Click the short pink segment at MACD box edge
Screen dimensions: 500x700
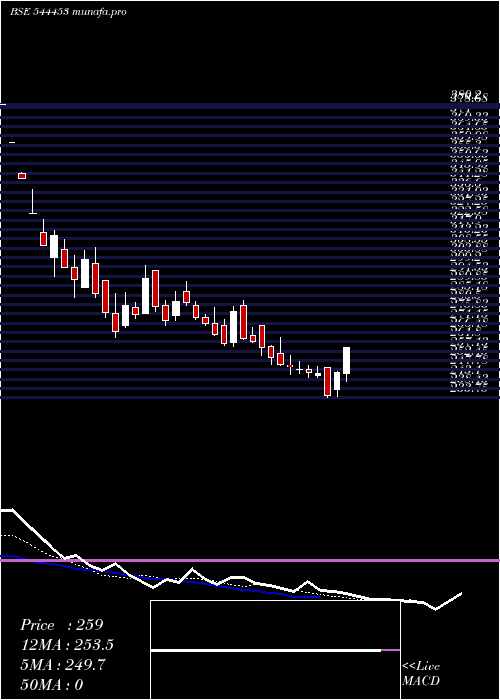pyautogui.click(x=391, y=650)
